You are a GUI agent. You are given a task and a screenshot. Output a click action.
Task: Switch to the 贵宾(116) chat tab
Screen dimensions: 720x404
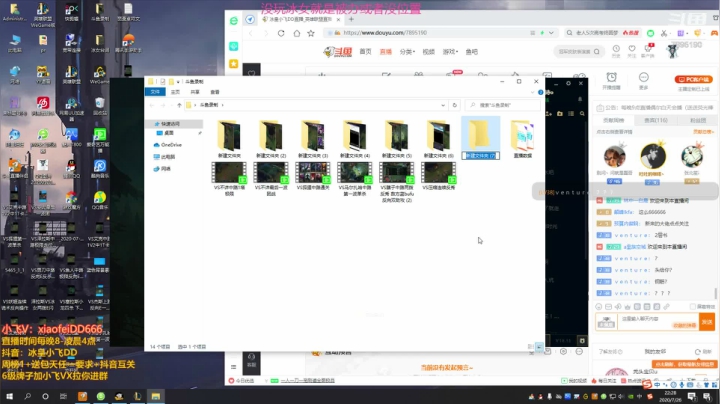click(655, 120)
